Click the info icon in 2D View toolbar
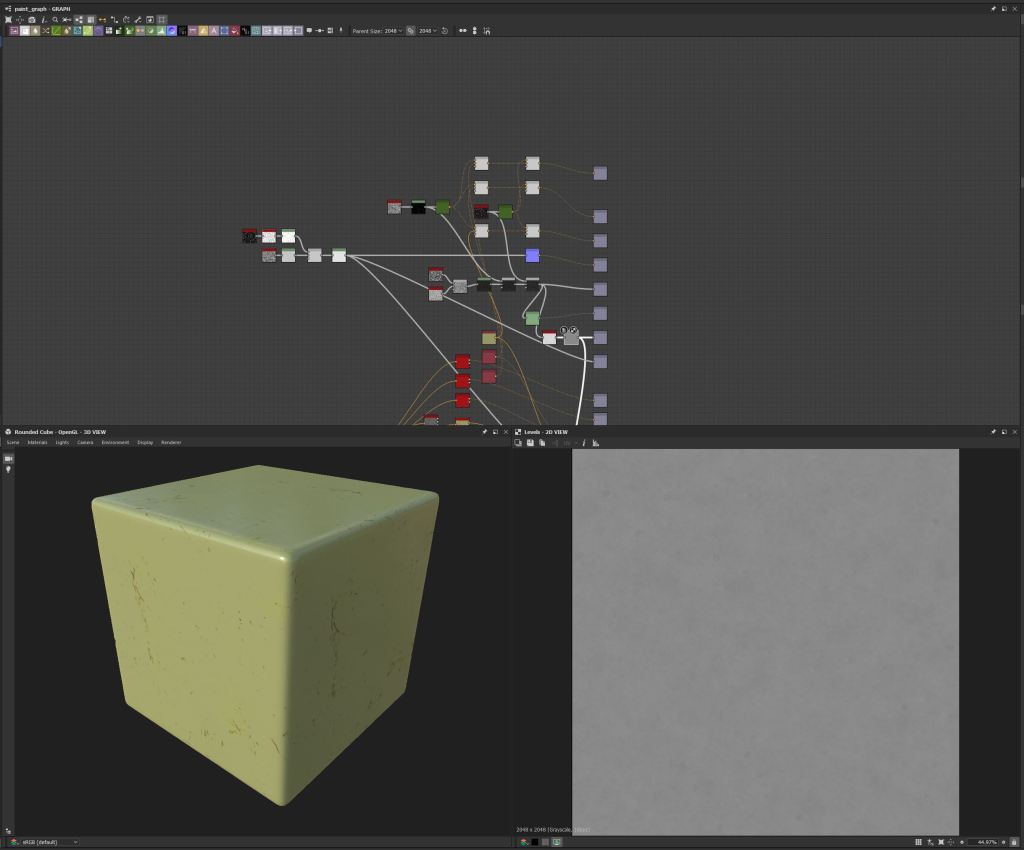Screen dimensions: 1024x850 click(x=584, y=443)
